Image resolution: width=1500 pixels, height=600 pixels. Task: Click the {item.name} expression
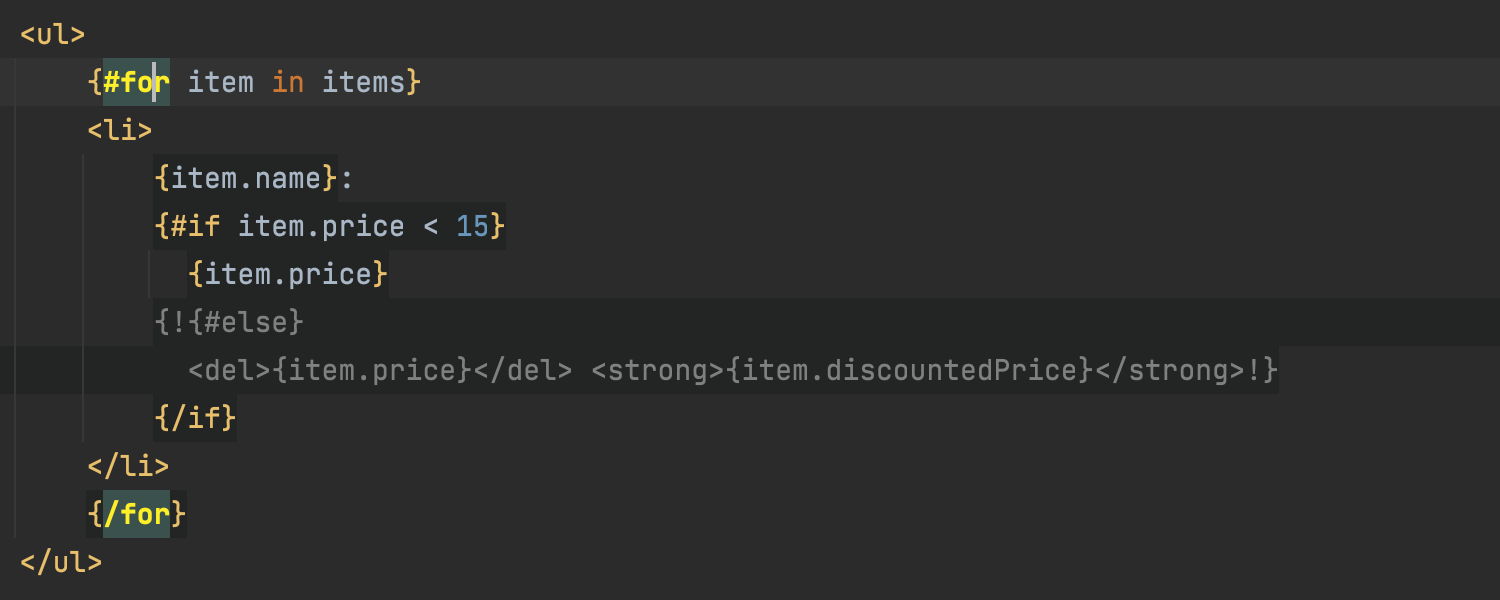point(245,178)
